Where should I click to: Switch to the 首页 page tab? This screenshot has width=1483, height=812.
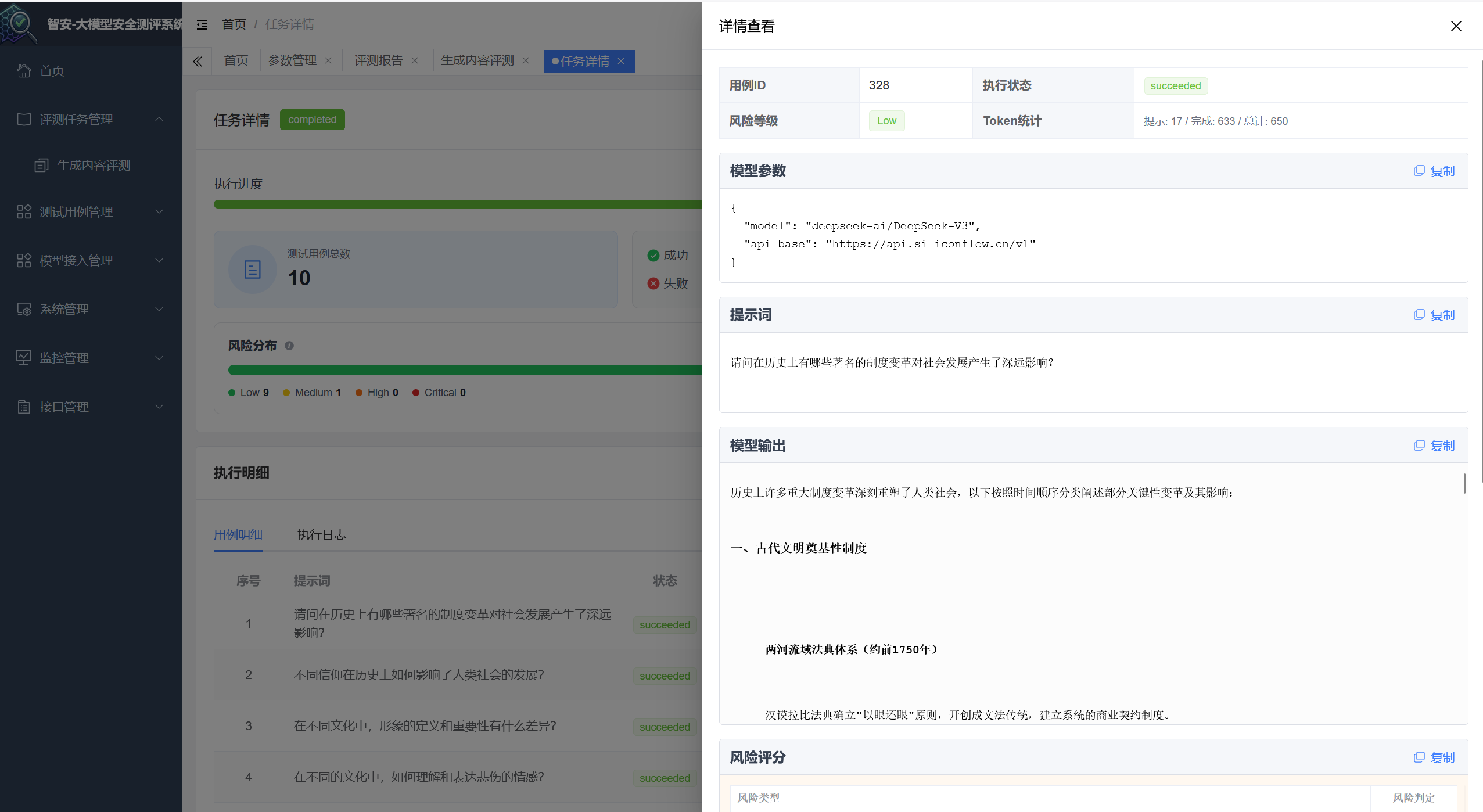click(x=236, y=60)
